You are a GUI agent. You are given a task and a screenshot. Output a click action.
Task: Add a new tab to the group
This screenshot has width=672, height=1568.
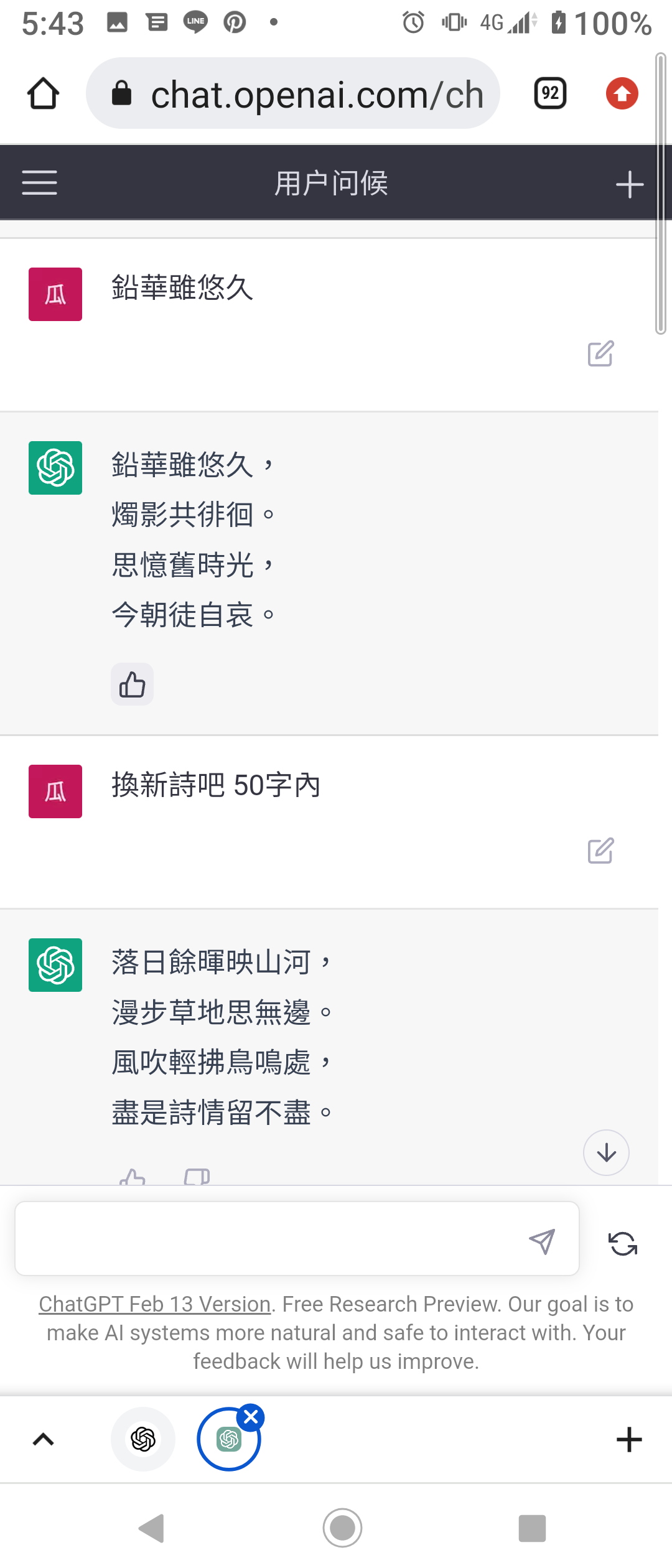click(x=629, y=1439)
